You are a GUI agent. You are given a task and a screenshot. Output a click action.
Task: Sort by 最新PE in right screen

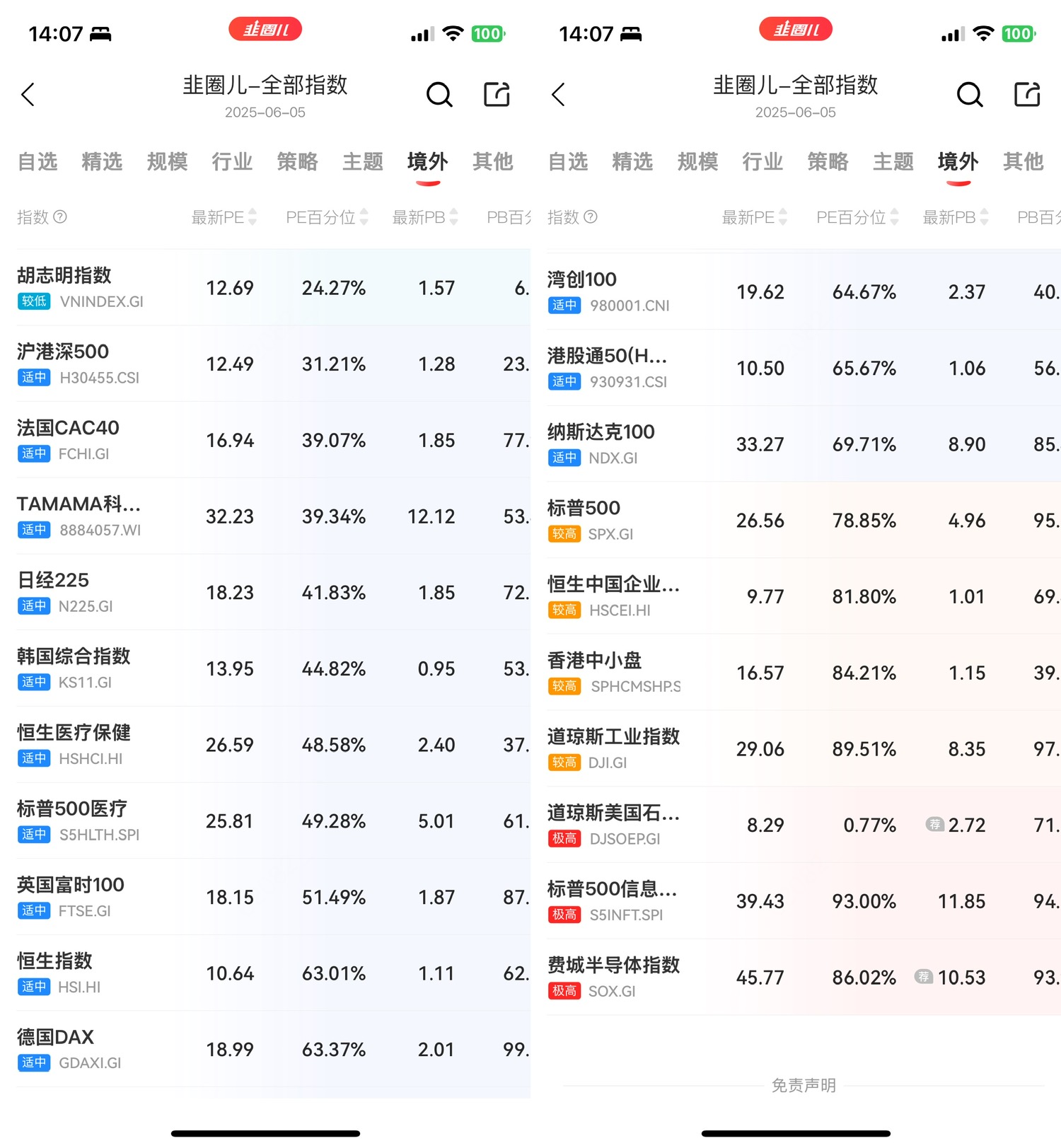pyautogui.click(x=754, y=217)
